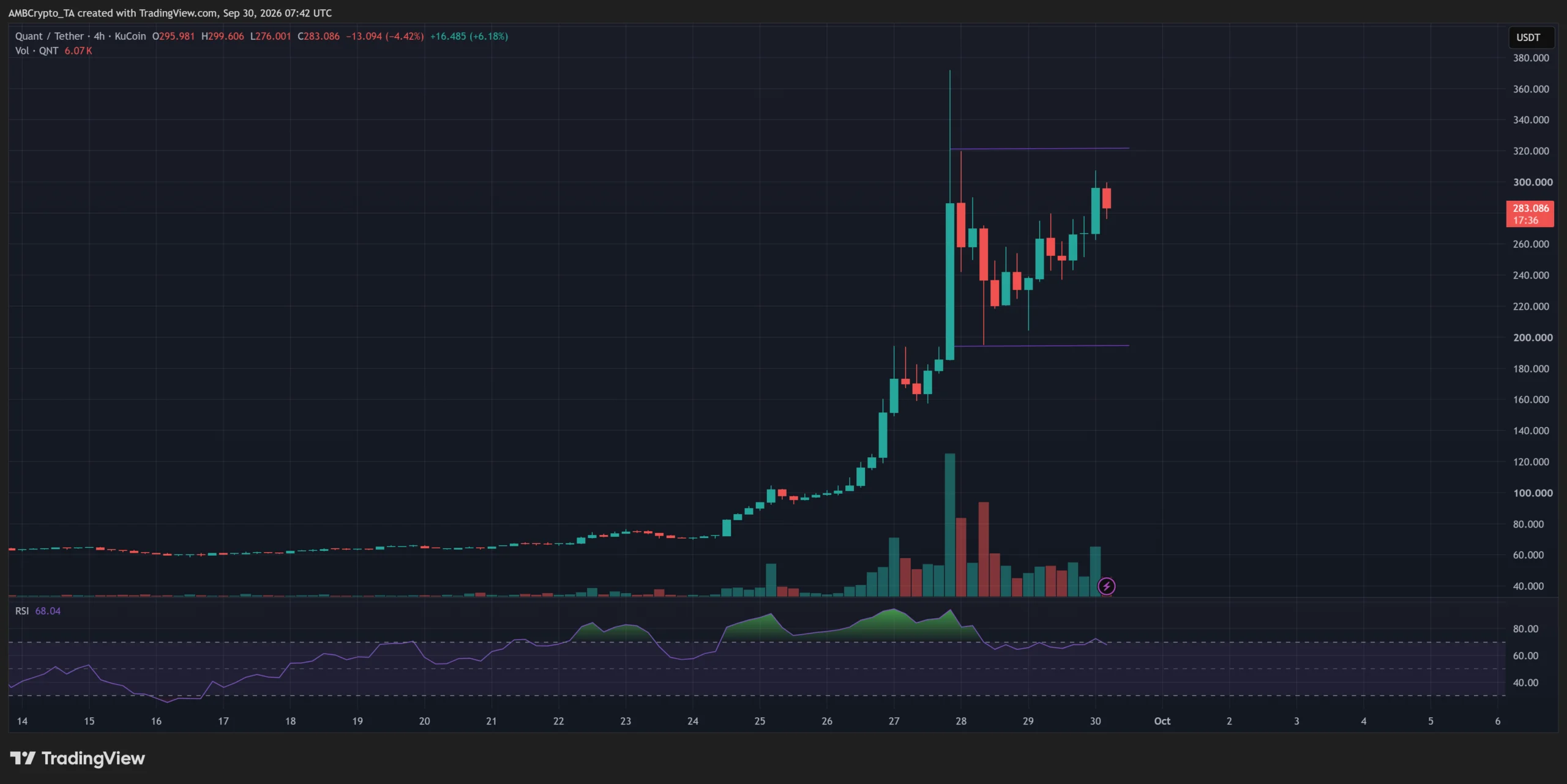Click the RSI indicator label
The height and width of the screenshot is (784, 1567).
coord(22,611)
